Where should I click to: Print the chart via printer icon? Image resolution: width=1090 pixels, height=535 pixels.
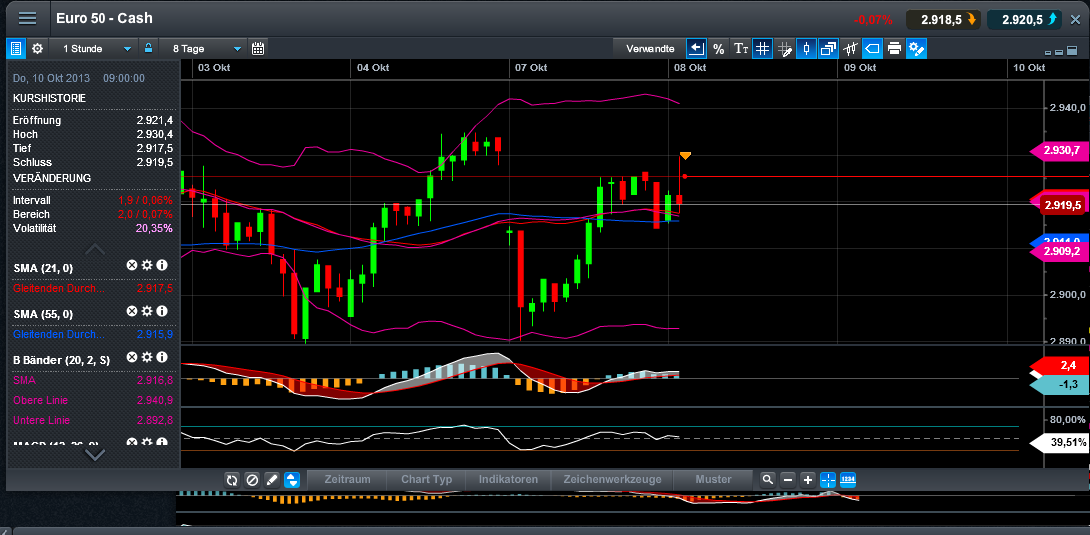tap(895, 49)
